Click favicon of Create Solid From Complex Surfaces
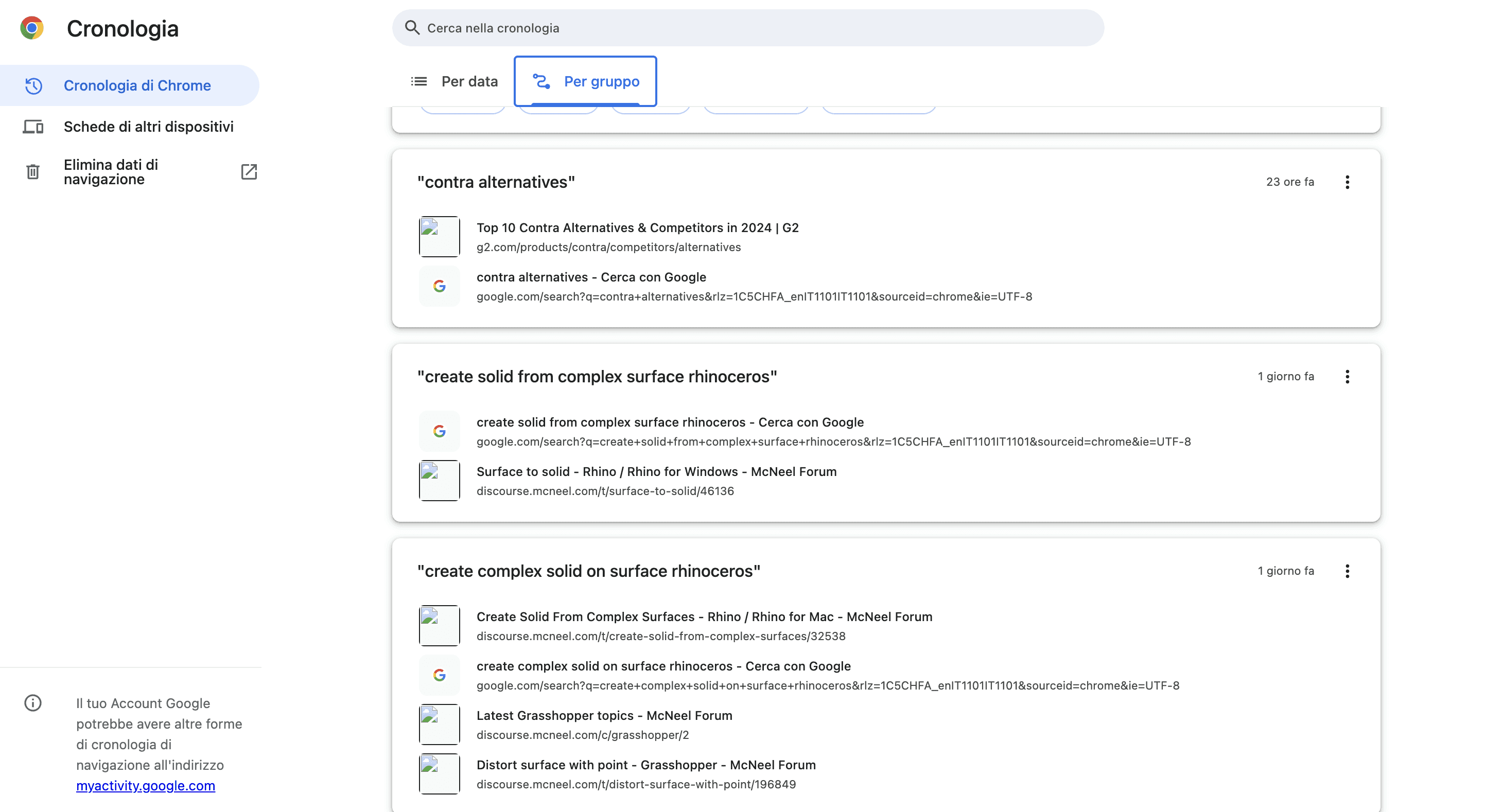This screenshot has height=812, width=1503. tap(440, 626)
